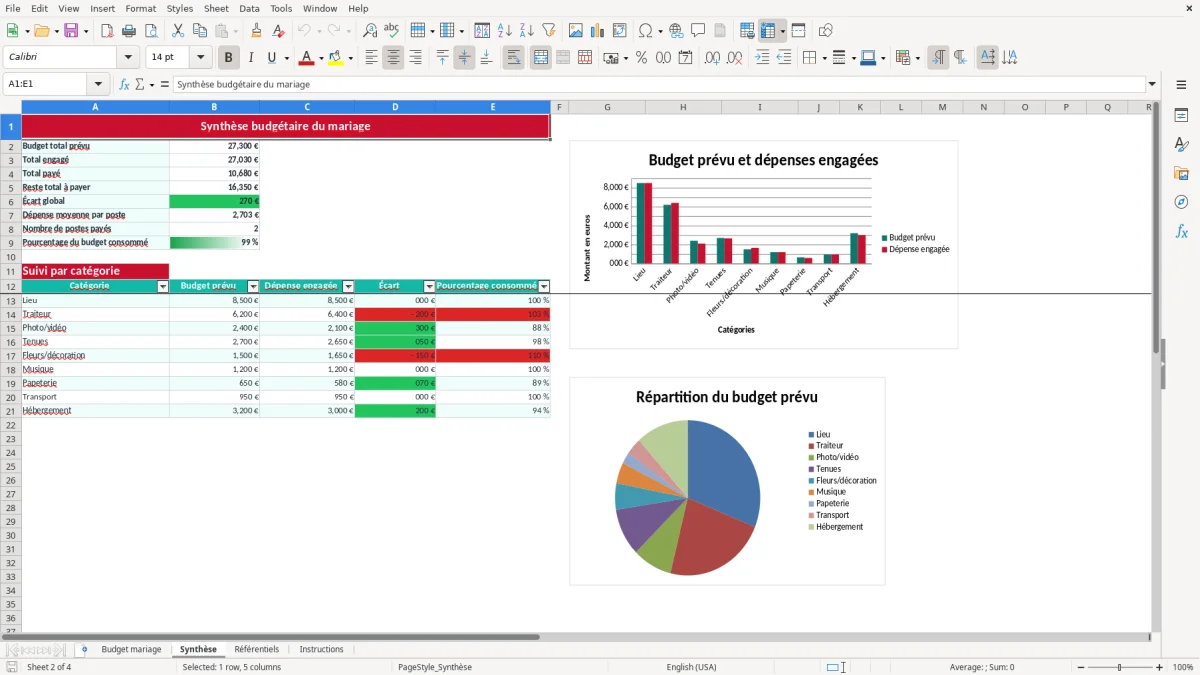
Task: Export directly as PDF
Action: tap(107, 31)
